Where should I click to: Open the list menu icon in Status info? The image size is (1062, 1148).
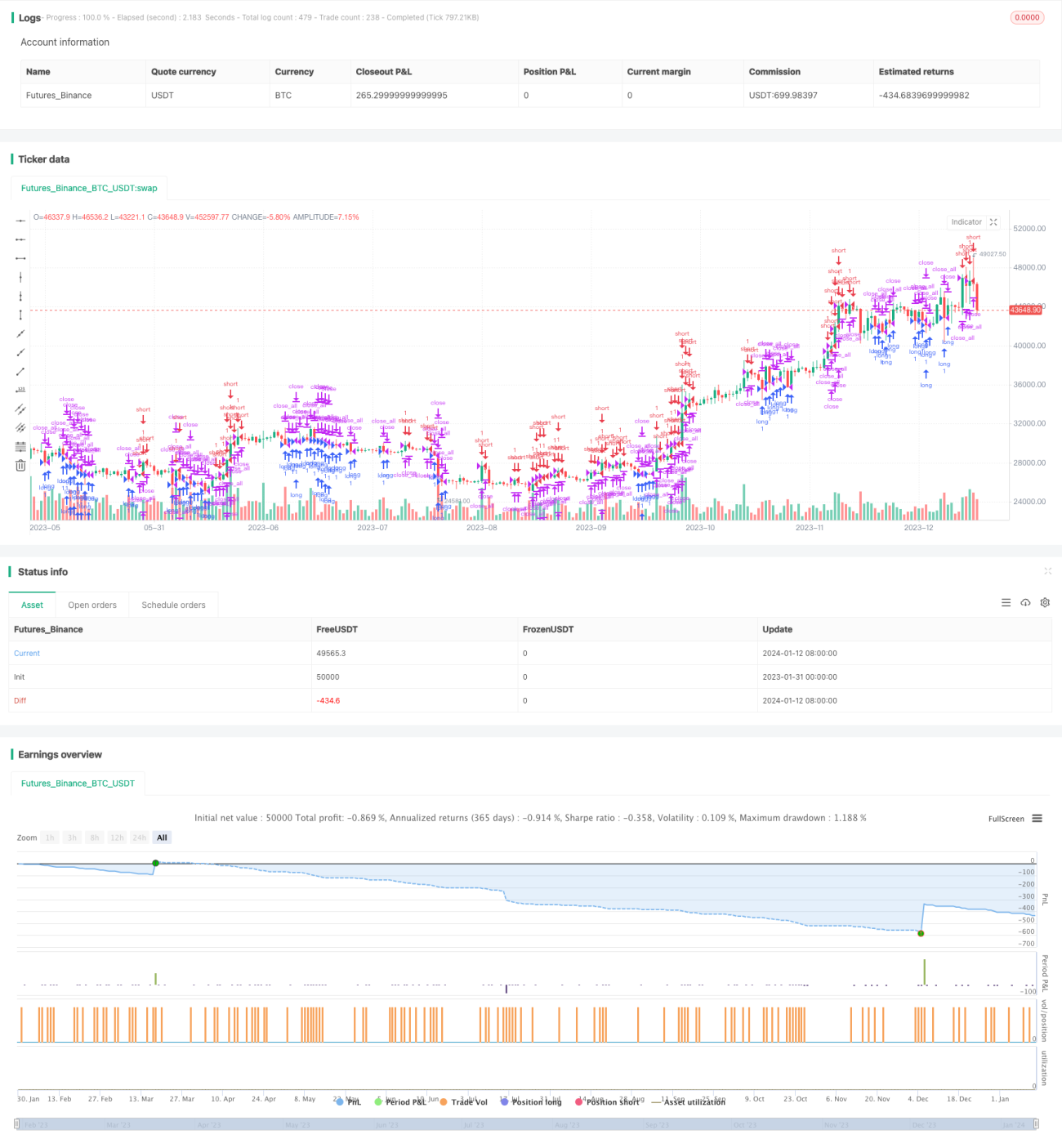point(1006,603)
